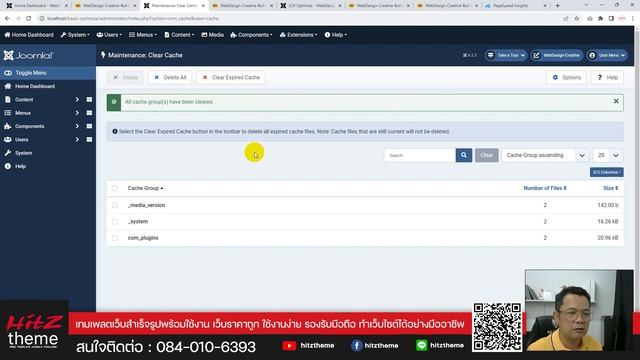Open the browser extensions puzzle icon
Screen dimensions: 640x360
(600, 18)
